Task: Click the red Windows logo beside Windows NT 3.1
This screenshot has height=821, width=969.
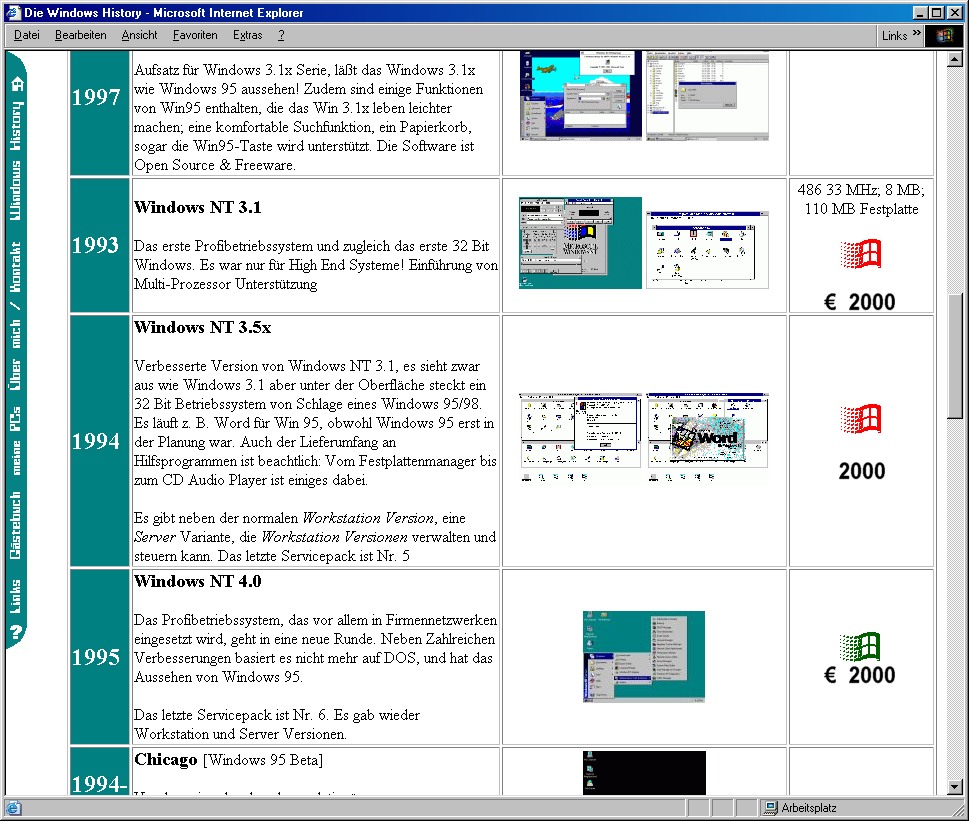Action: pos(861,254)
